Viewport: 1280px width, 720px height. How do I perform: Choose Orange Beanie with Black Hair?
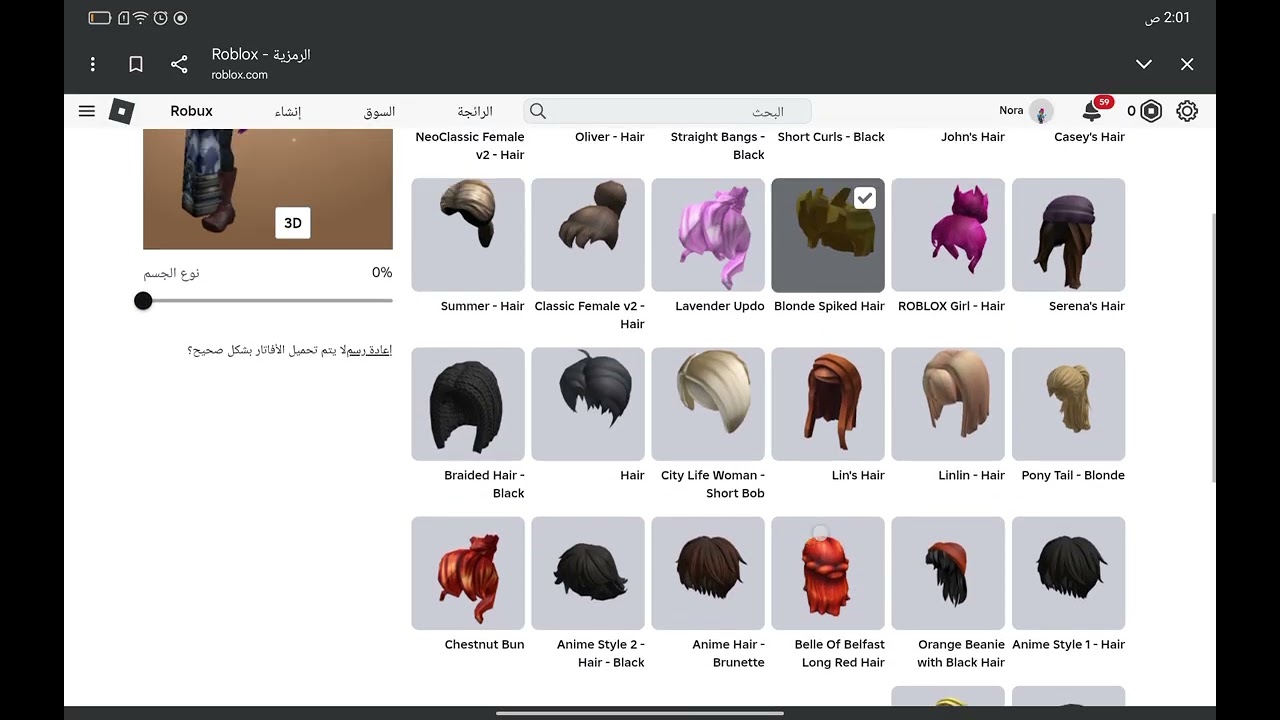point(948,573)
